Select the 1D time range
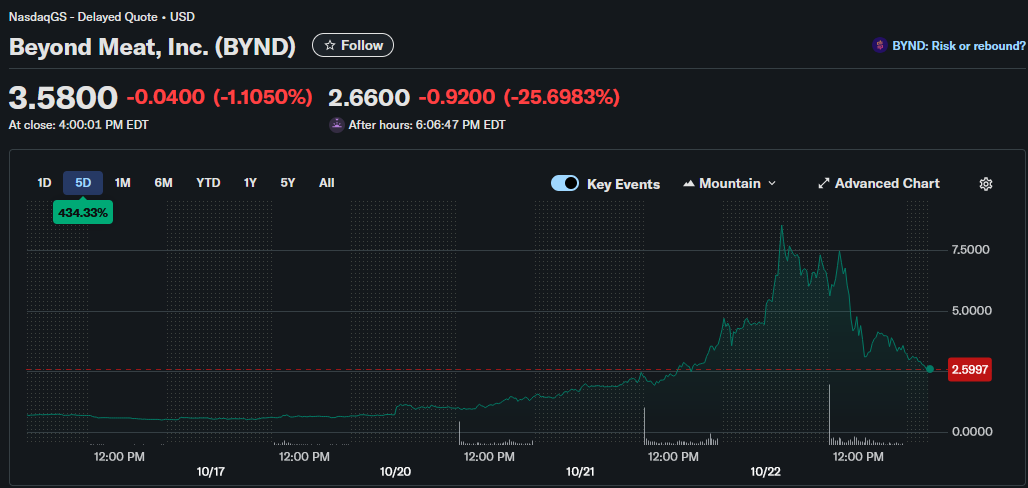Image resolution: width=1028 pixels, height=488 pixels. (x=44, y=183)
